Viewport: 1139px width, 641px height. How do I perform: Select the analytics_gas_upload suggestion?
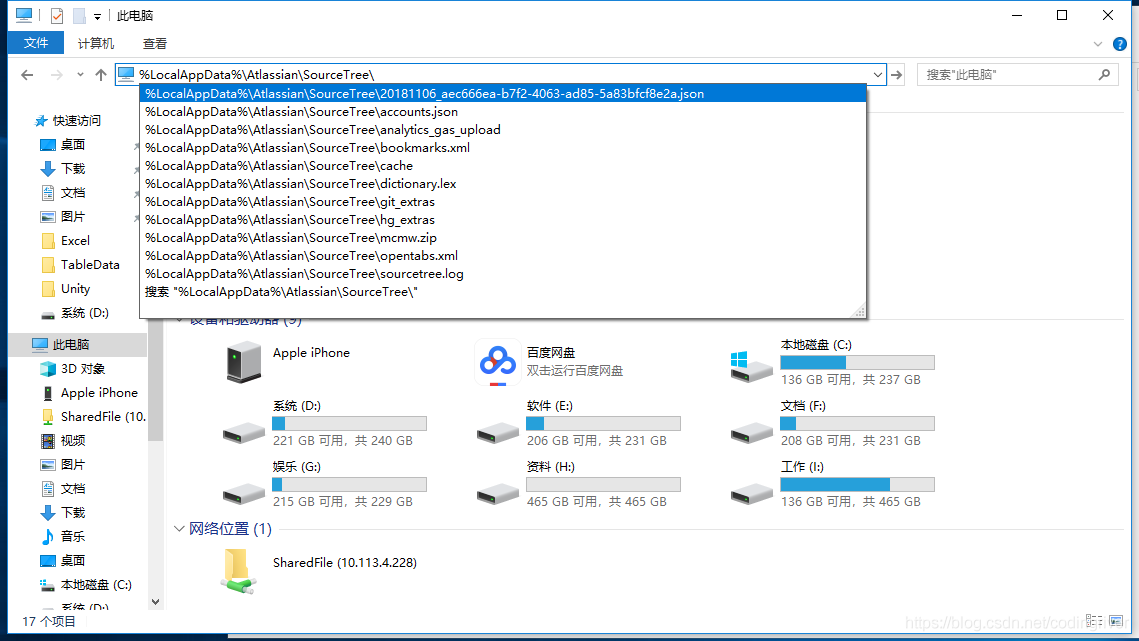point(503,130)
